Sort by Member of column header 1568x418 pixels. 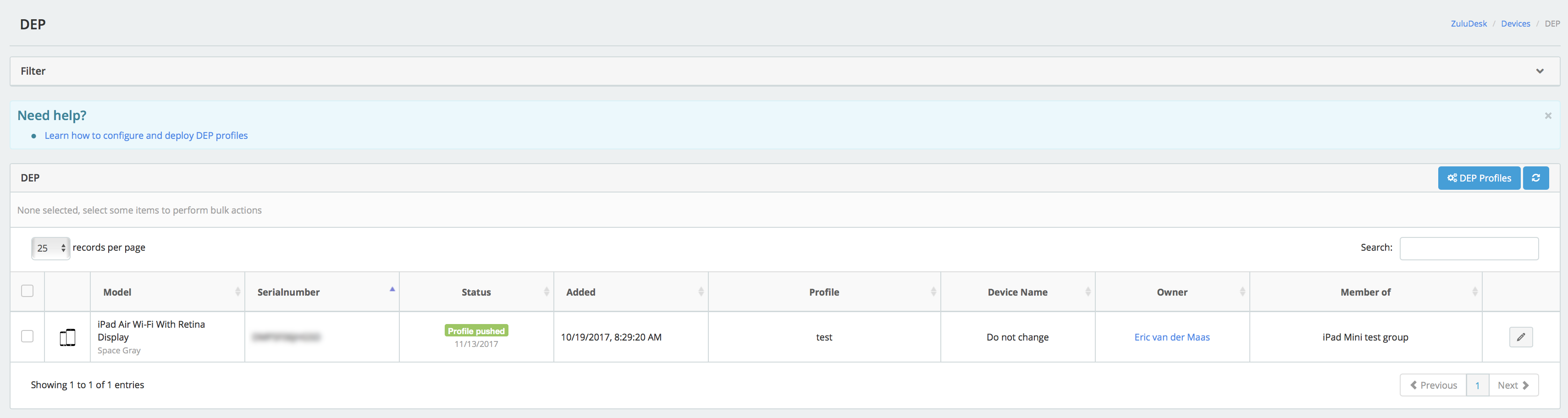point(1365,292)
